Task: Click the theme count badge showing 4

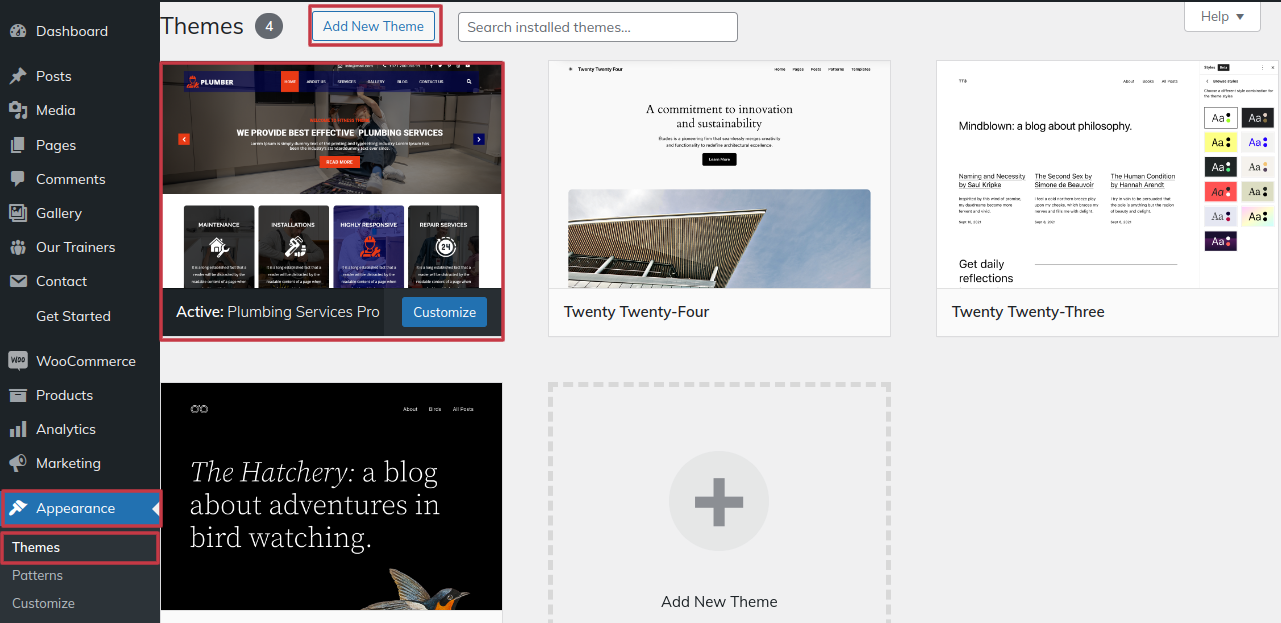Action: (269, 26)
